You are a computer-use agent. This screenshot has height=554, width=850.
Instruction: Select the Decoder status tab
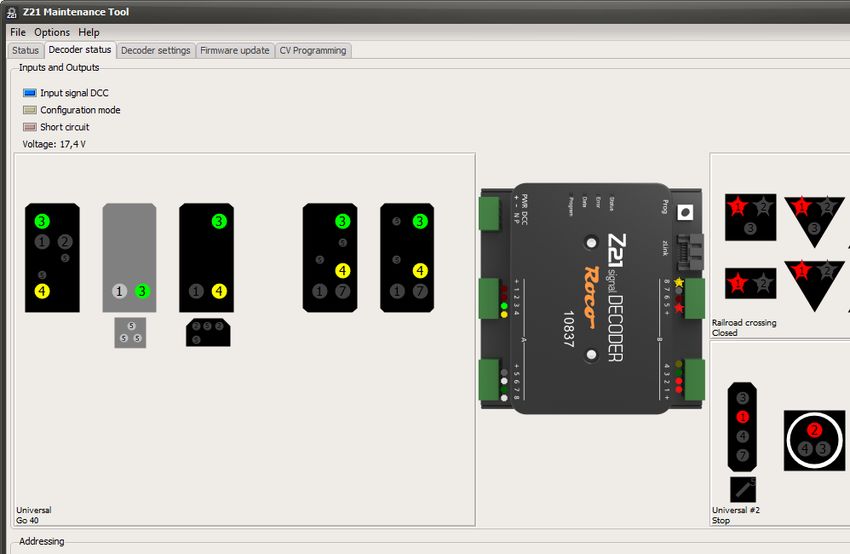[x=80, y=50]
